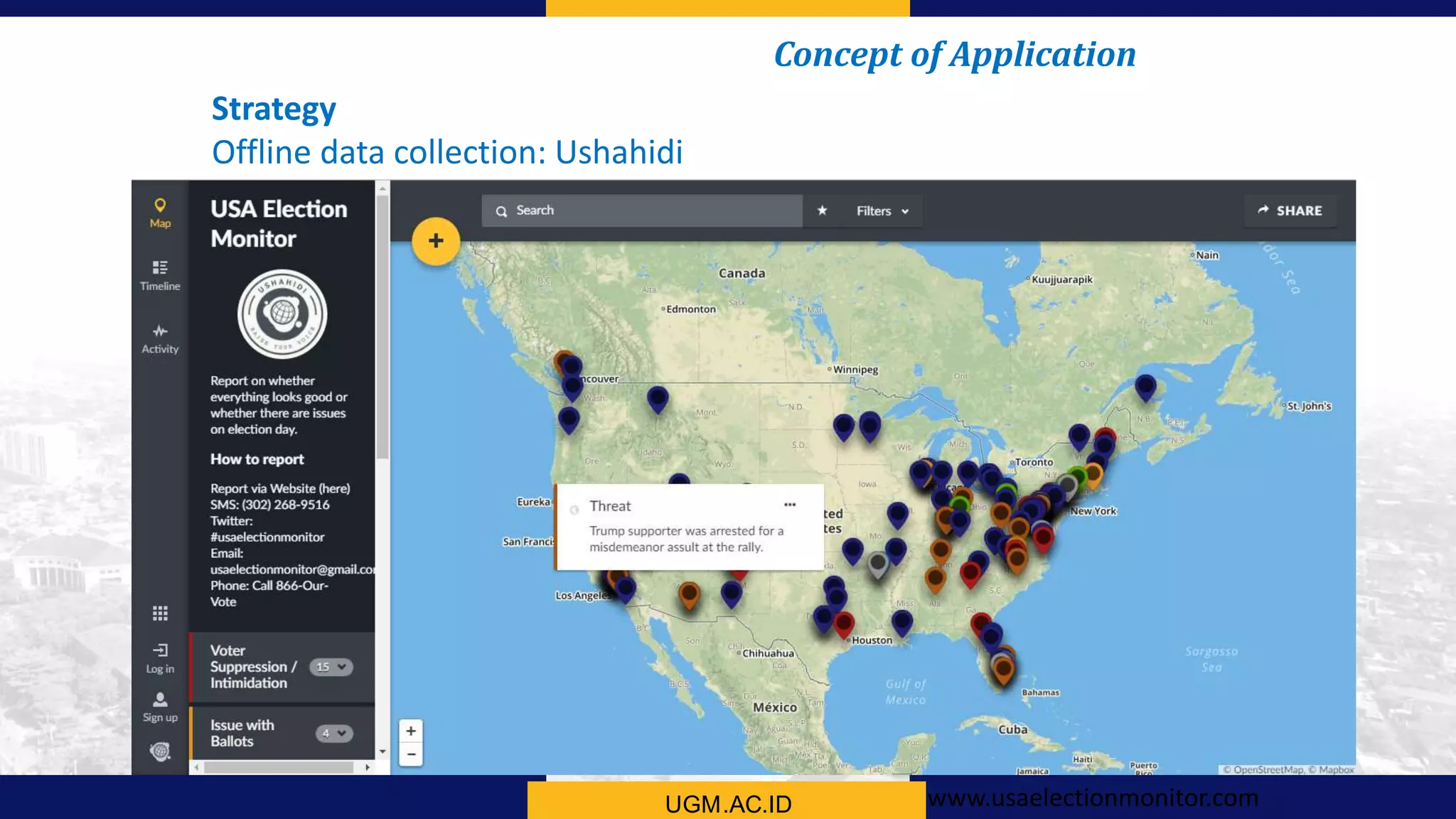Viewport: 1456px width, 819px height.
Task: Click the OpenStreetMap attribution link
Action: 1263,769
